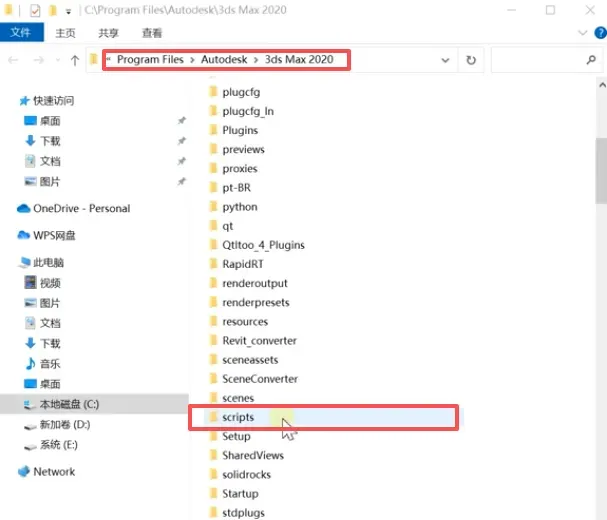Image resolution: width=607 pixels, height=520 pixels.
Task: Switch to the 共享 tab
Action: point(108,33)
